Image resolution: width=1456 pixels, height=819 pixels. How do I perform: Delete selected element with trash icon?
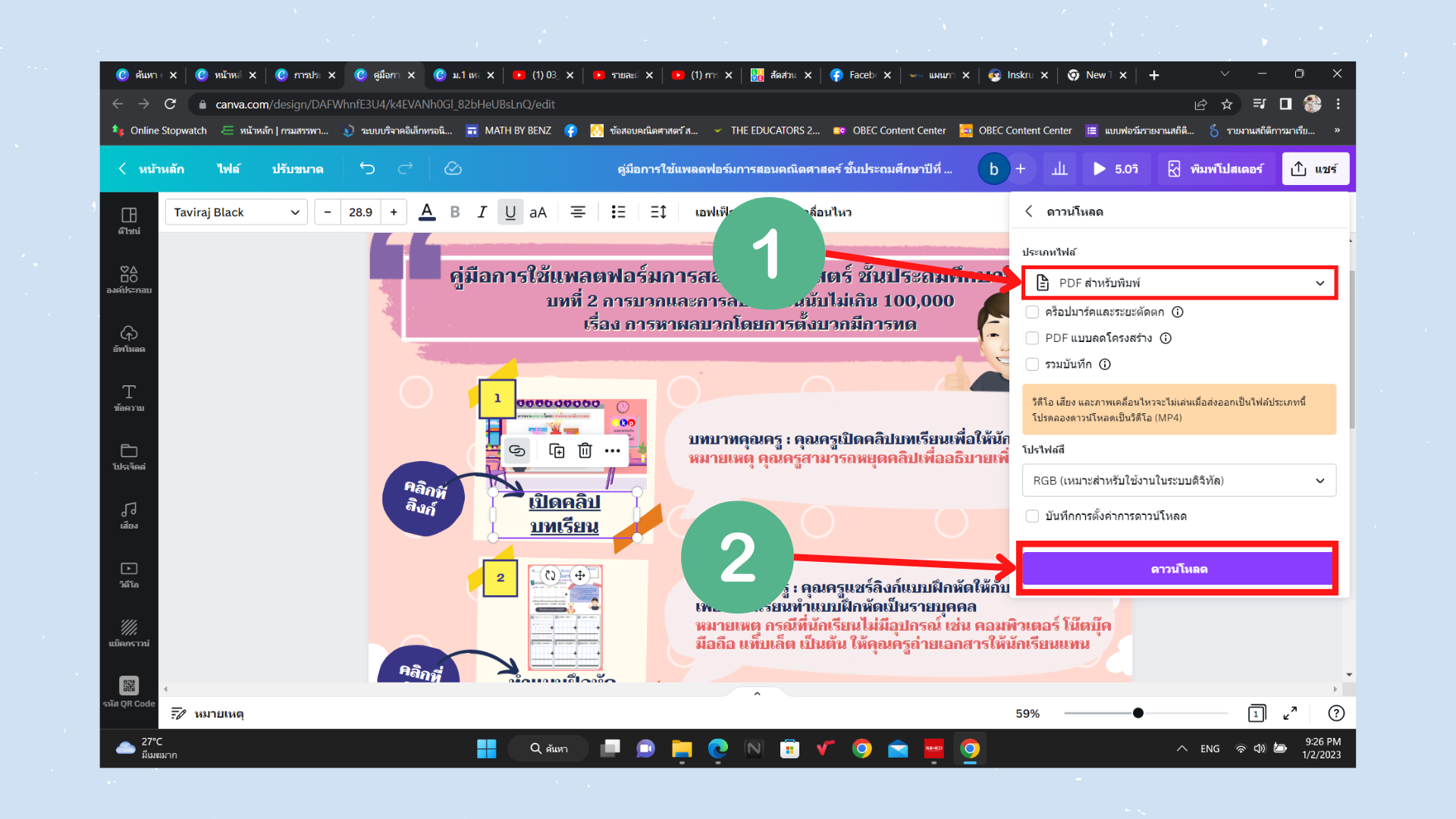[585, 450]
